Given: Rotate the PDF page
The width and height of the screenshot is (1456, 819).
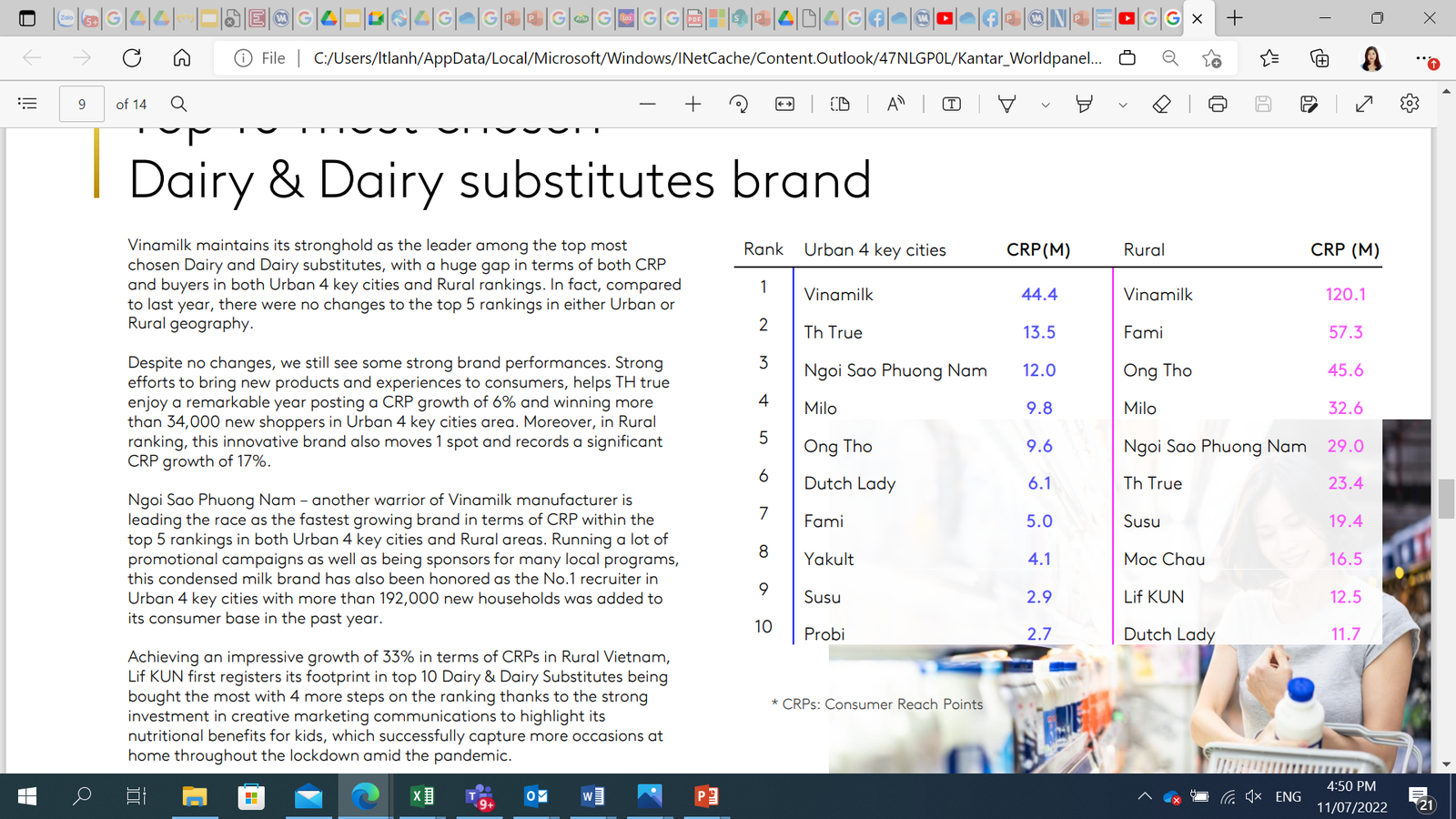Looking at the screenshot, I should [739, 104].
